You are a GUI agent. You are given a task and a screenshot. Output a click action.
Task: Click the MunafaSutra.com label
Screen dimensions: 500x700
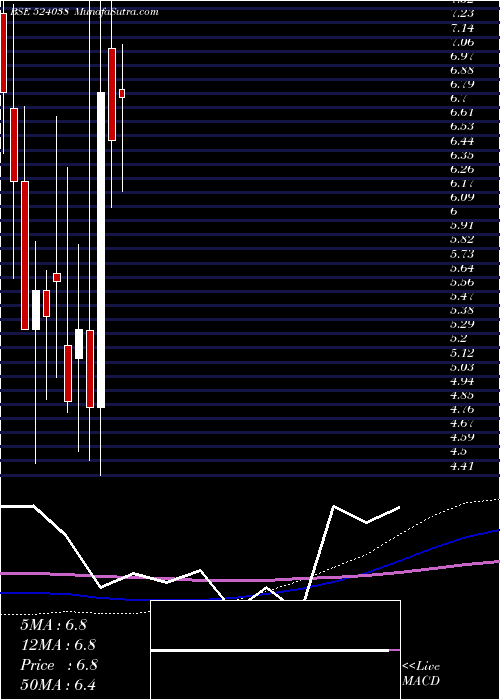[x=116, y=12]
